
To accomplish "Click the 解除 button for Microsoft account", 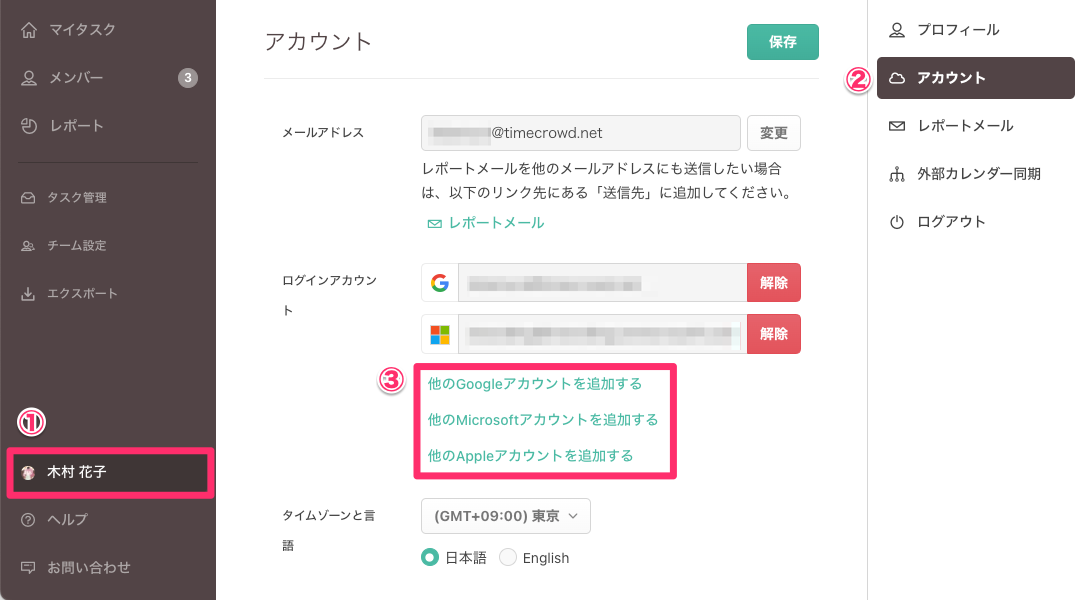I will pos(774,334).
